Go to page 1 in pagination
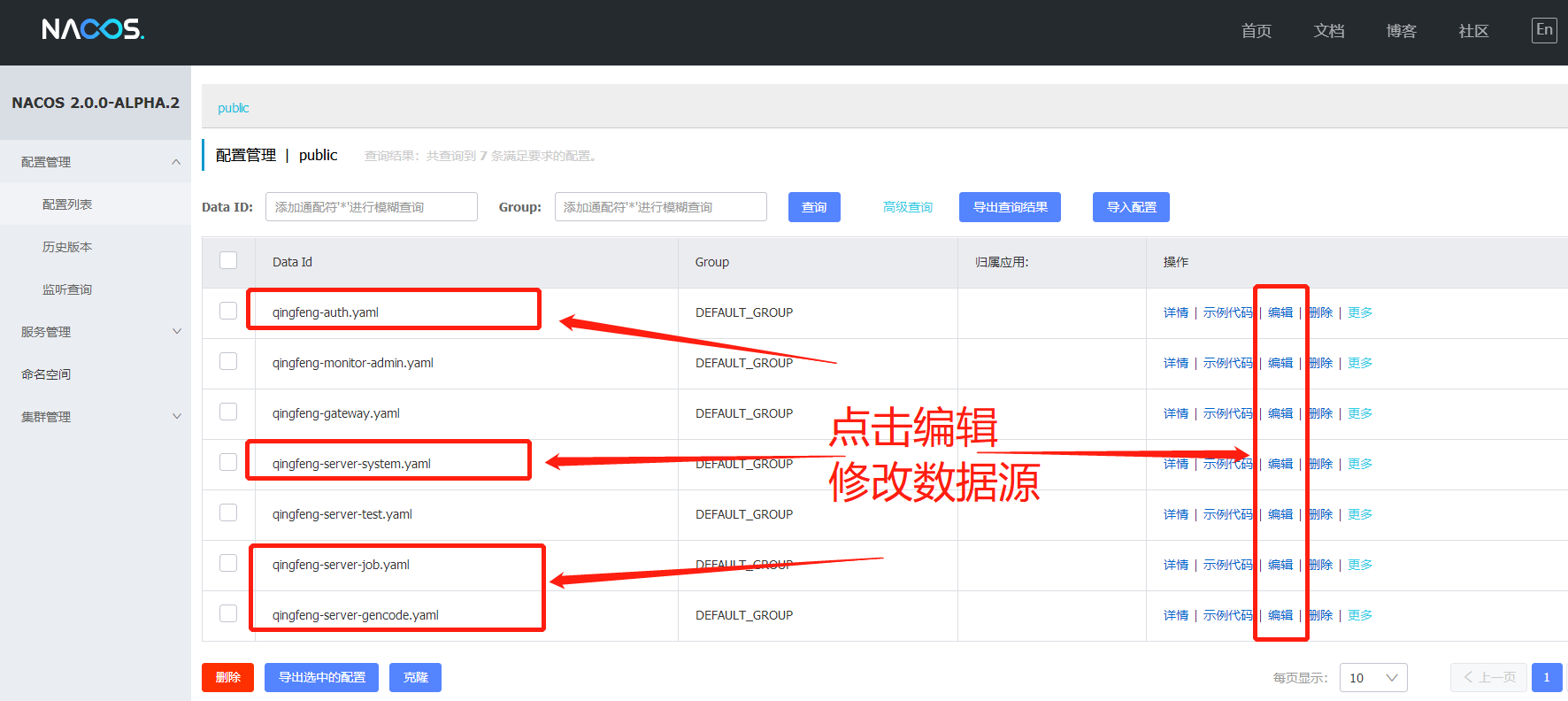This screenshot has width=1568, height=701. click(1547, 677)
